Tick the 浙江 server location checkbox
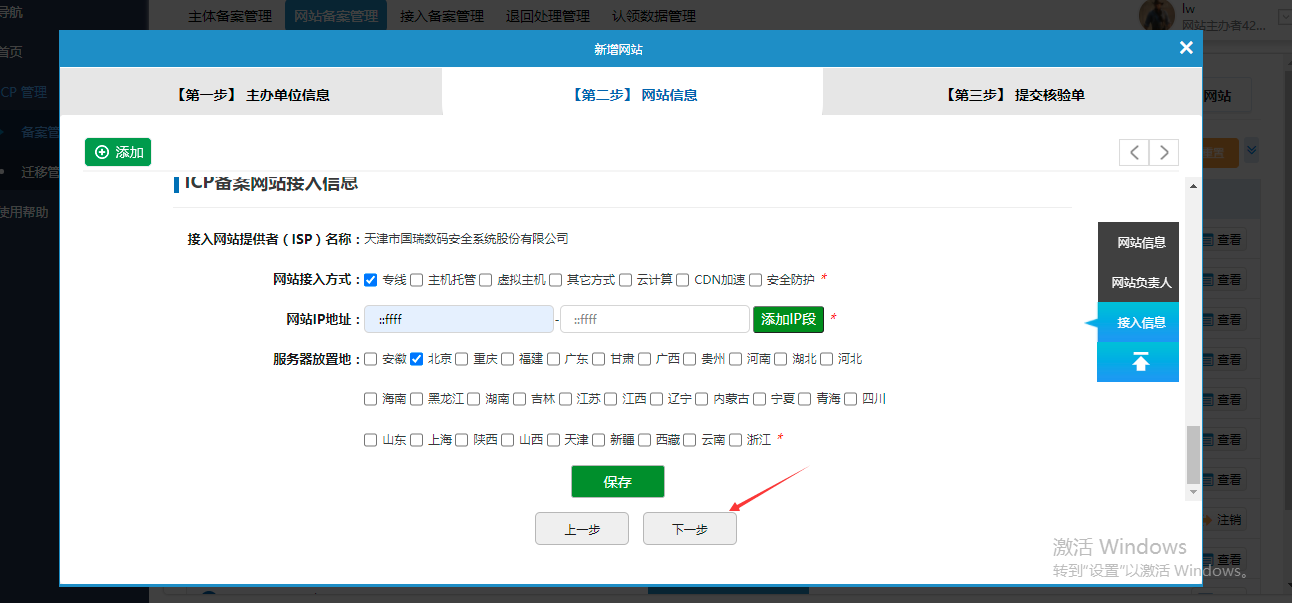This screenshot has width=1292, height=603. point(736,440)
